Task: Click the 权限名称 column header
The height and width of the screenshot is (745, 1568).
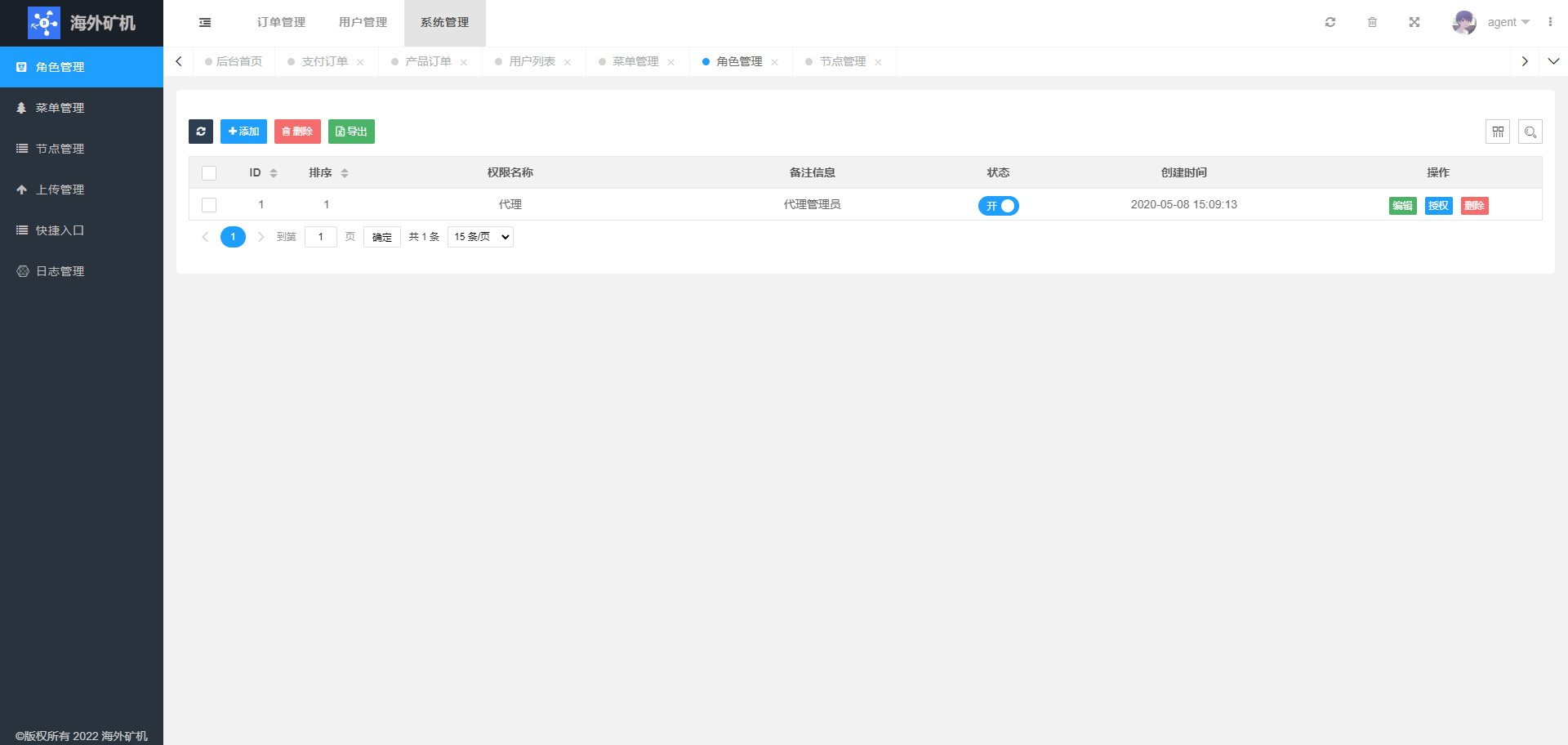Action: coord(510,173)
